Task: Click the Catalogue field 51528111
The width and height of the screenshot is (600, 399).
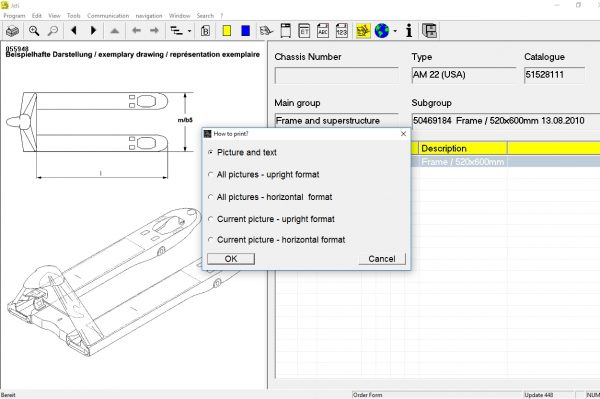Action: pyautogui.click(x=554, y=75)
